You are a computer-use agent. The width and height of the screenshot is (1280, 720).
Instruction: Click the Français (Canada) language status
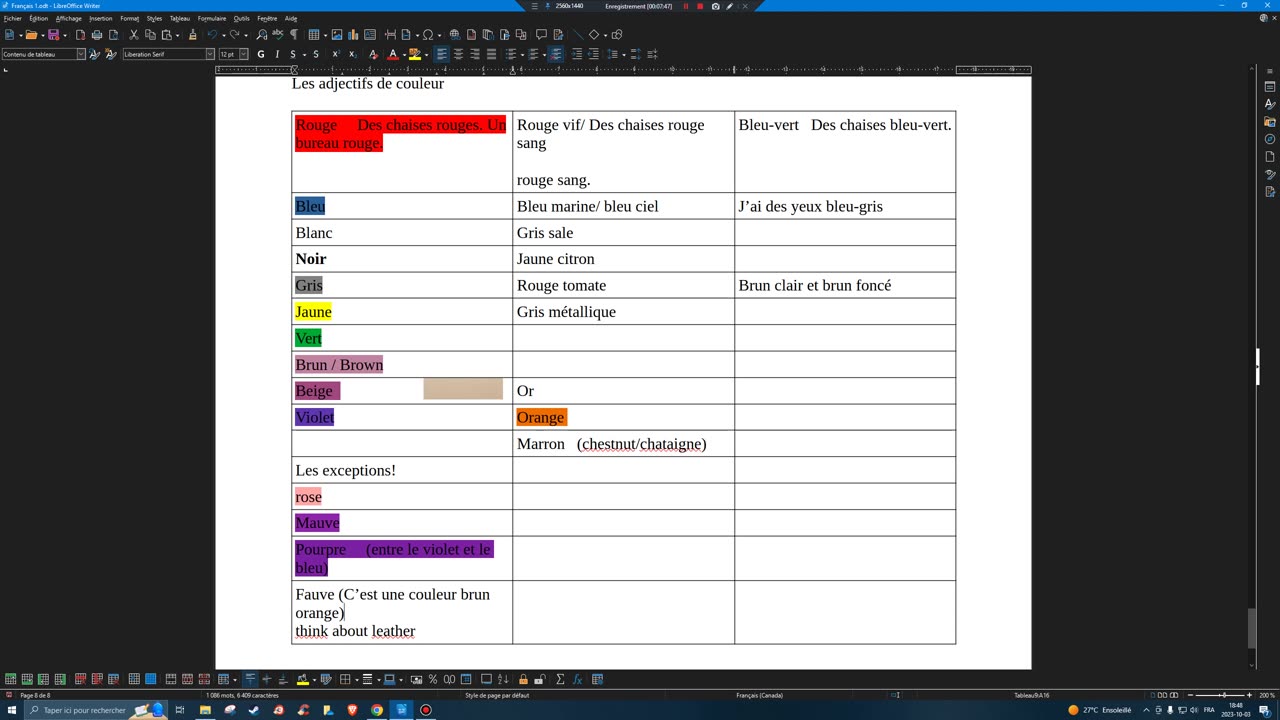[x=759, y=695]
